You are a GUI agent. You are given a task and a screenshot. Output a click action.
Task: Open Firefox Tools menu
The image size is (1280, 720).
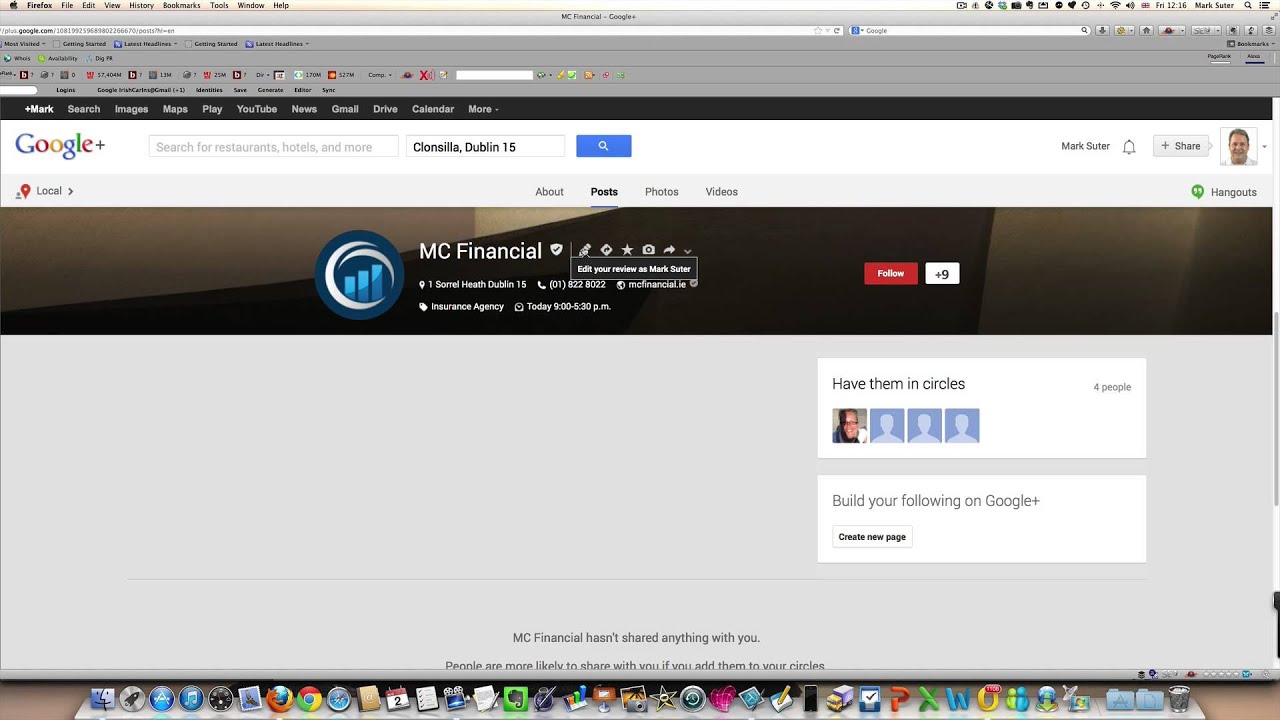pos(219,5)
